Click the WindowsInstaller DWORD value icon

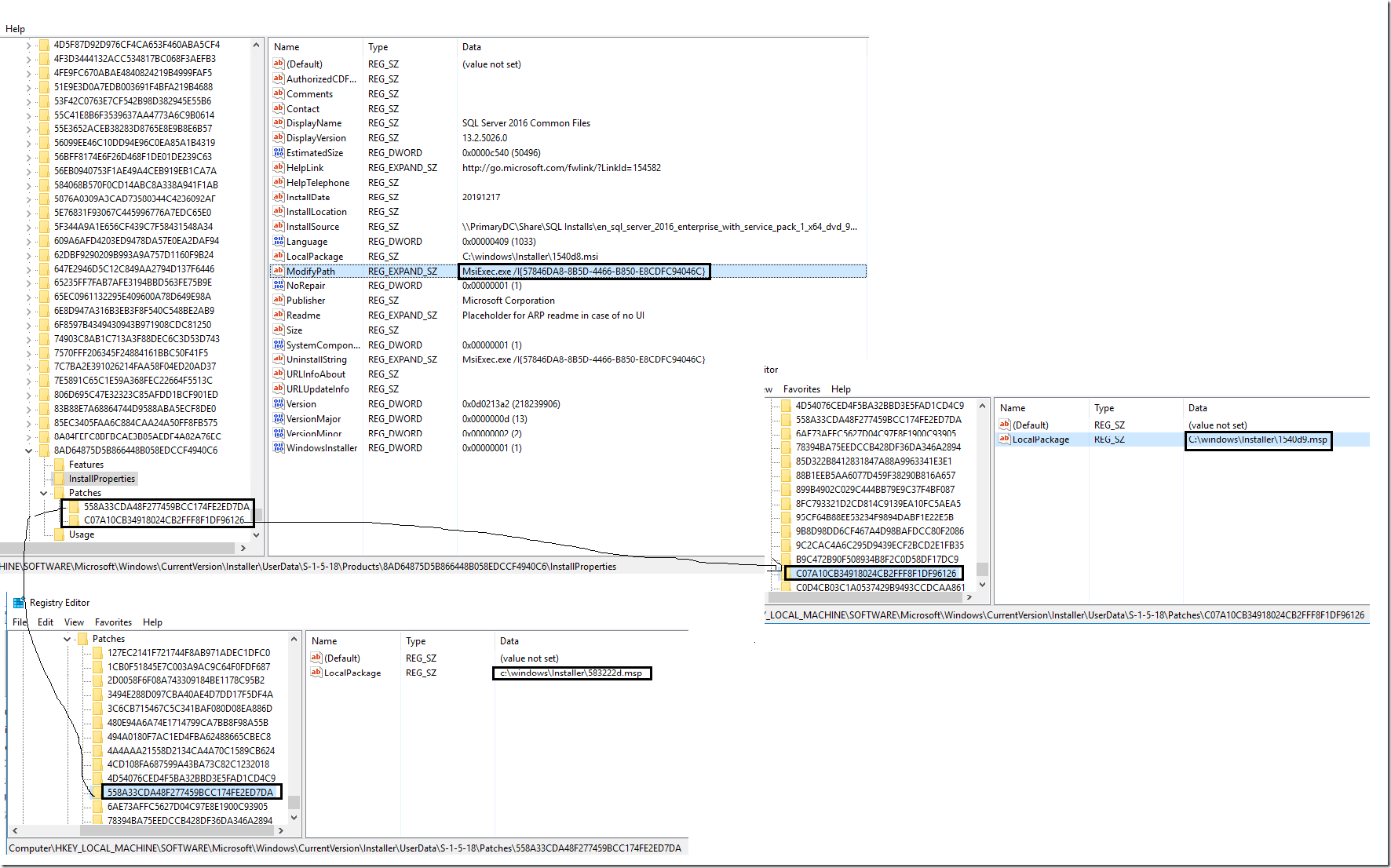pyautogui.click(x=278, y=448)
